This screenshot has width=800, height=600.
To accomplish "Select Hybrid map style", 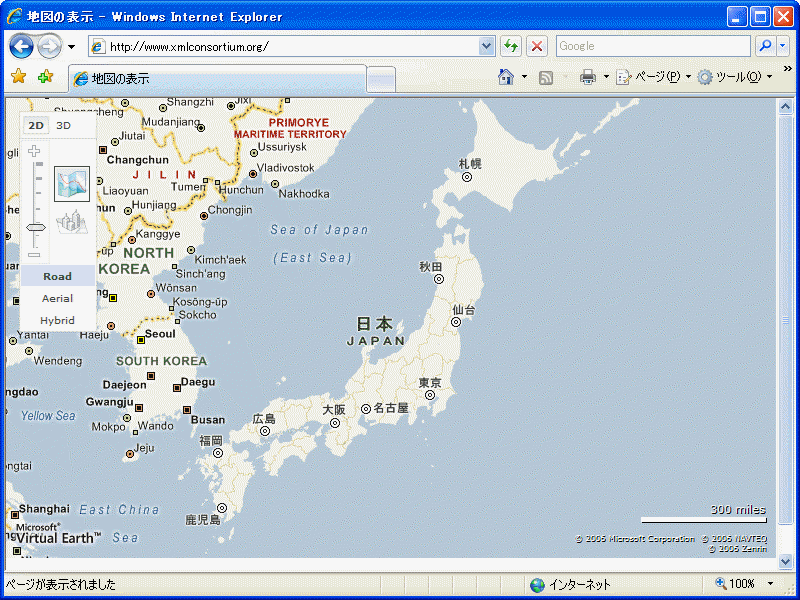I will coord(57,320).
